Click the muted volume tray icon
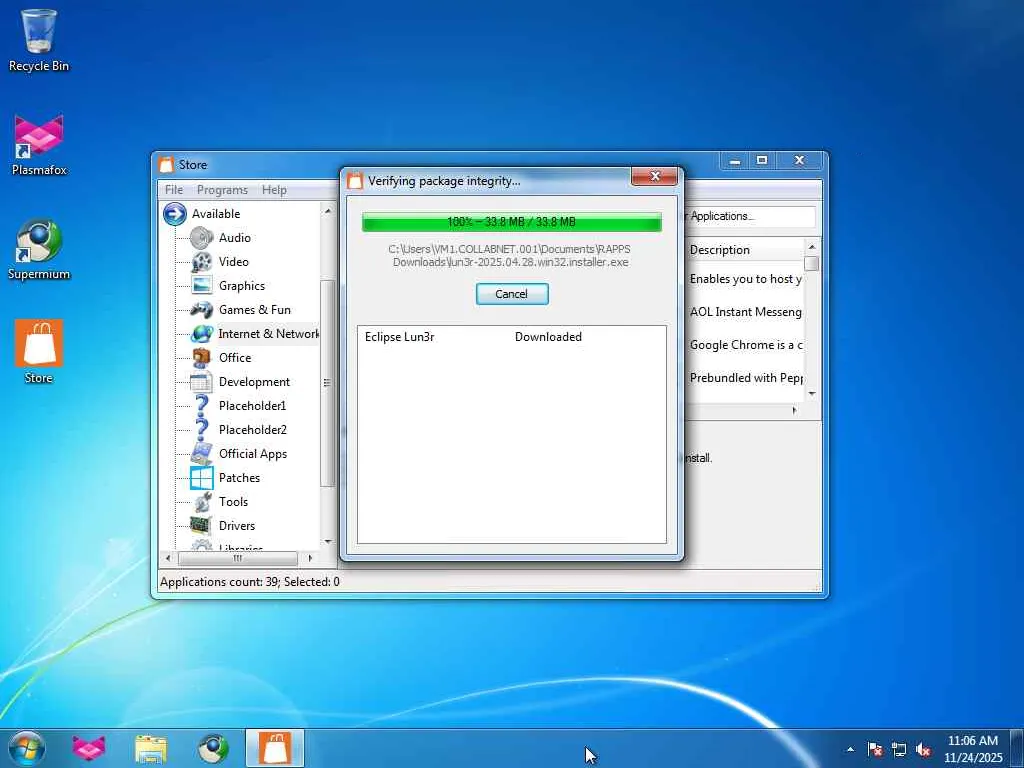Image resolution: width=1024 pixels, height=768 pixels. pos(923,749)
